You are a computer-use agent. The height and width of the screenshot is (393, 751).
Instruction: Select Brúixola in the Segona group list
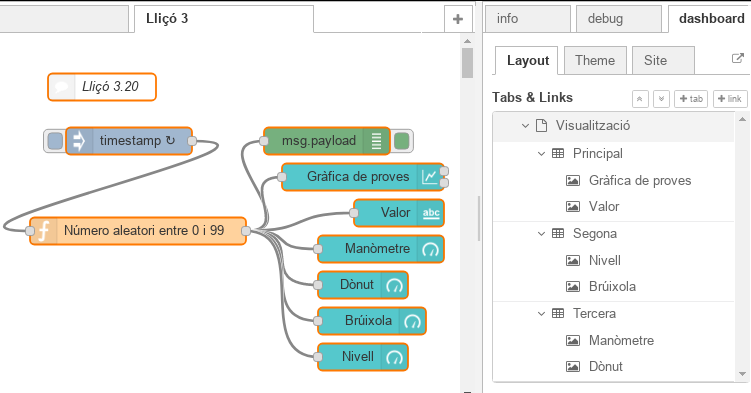click(x=613, y=287)
